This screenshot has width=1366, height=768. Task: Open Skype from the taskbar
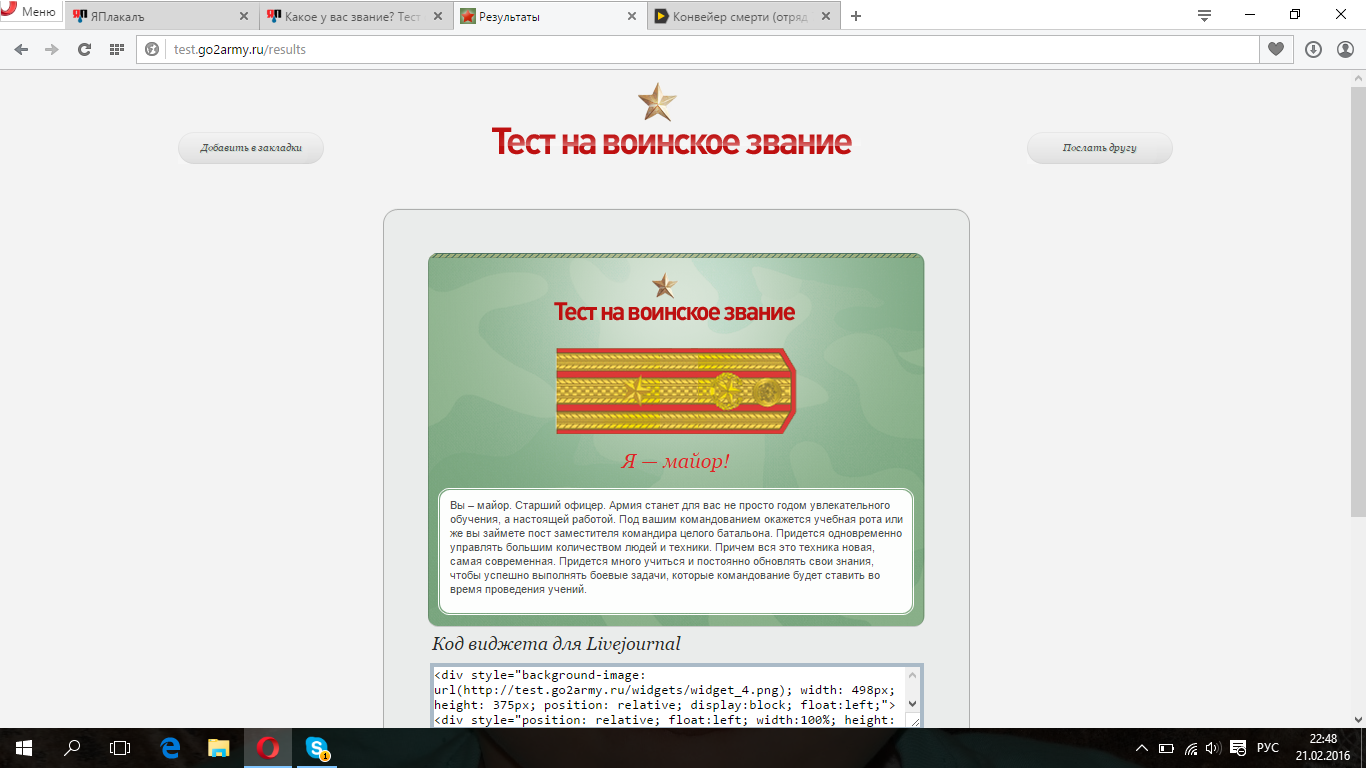[317, 748]
